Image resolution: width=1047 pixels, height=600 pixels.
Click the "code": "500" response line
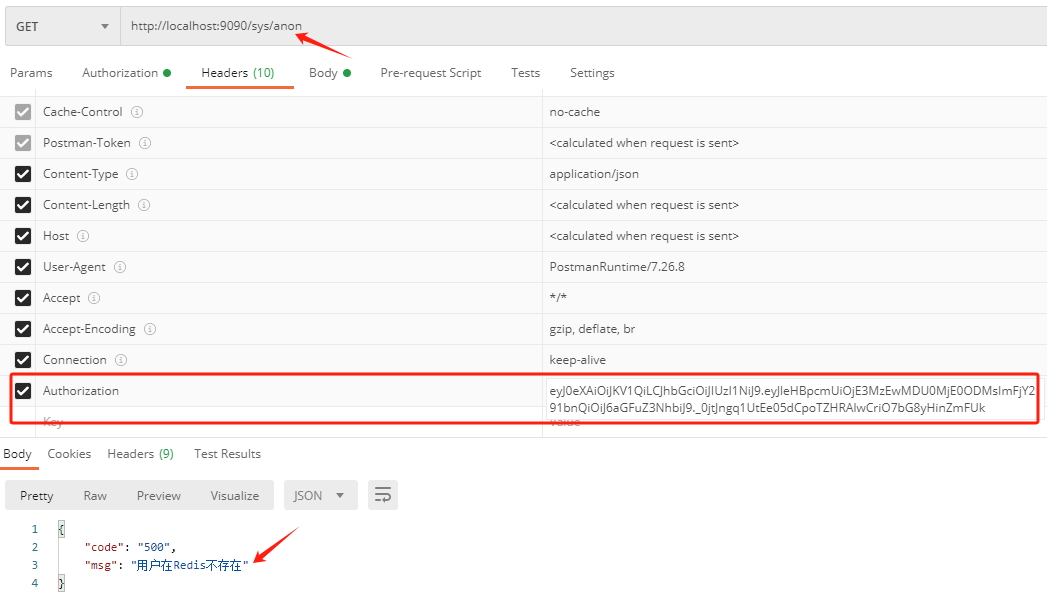coord(130,547)
